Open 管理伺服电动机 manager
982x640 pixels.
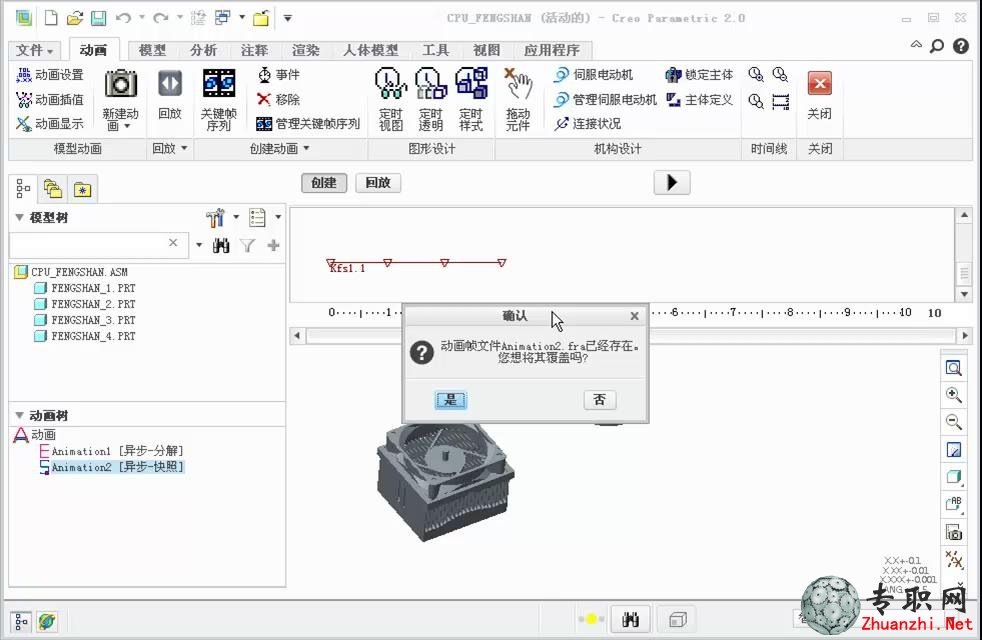coord(605,100)
